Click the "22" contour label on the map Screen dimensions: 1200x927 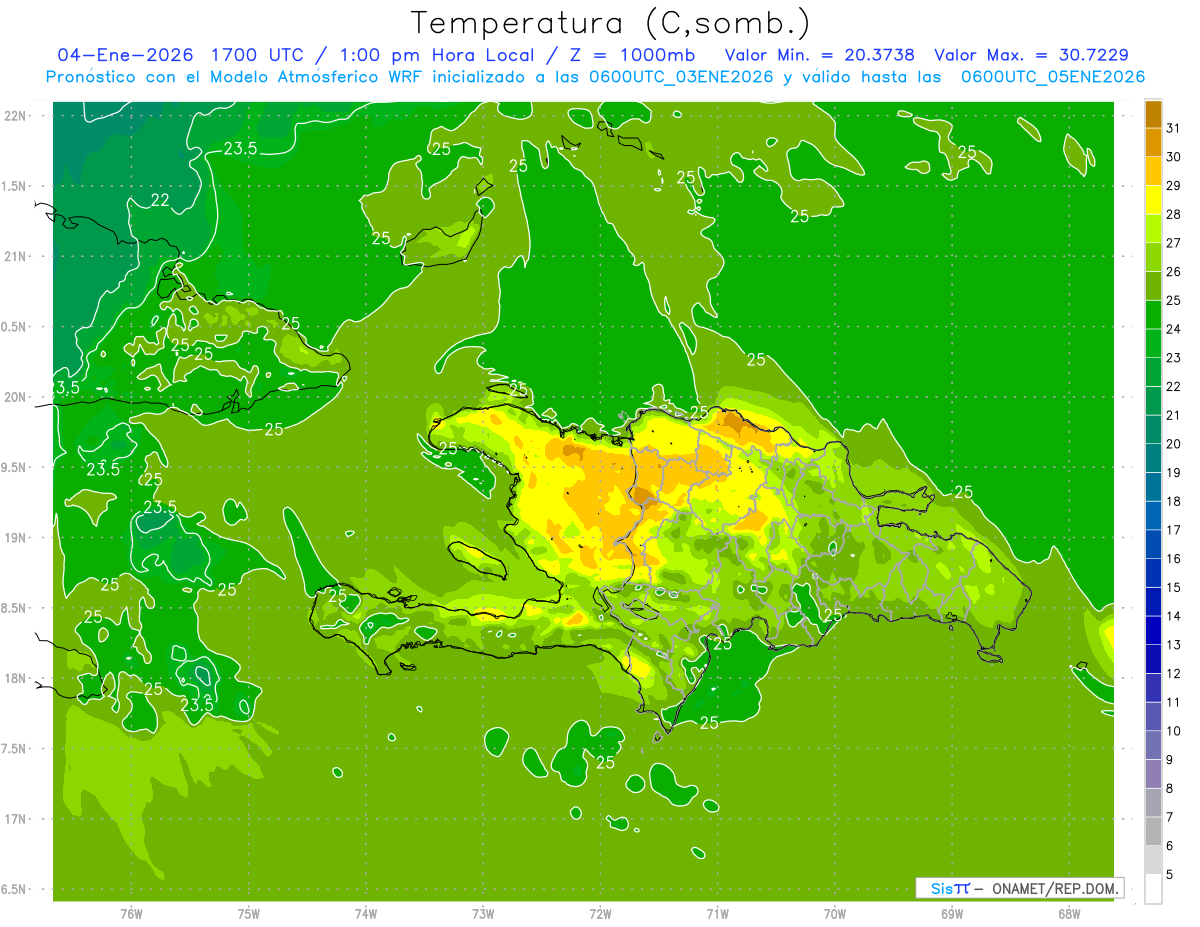[160, 200]
